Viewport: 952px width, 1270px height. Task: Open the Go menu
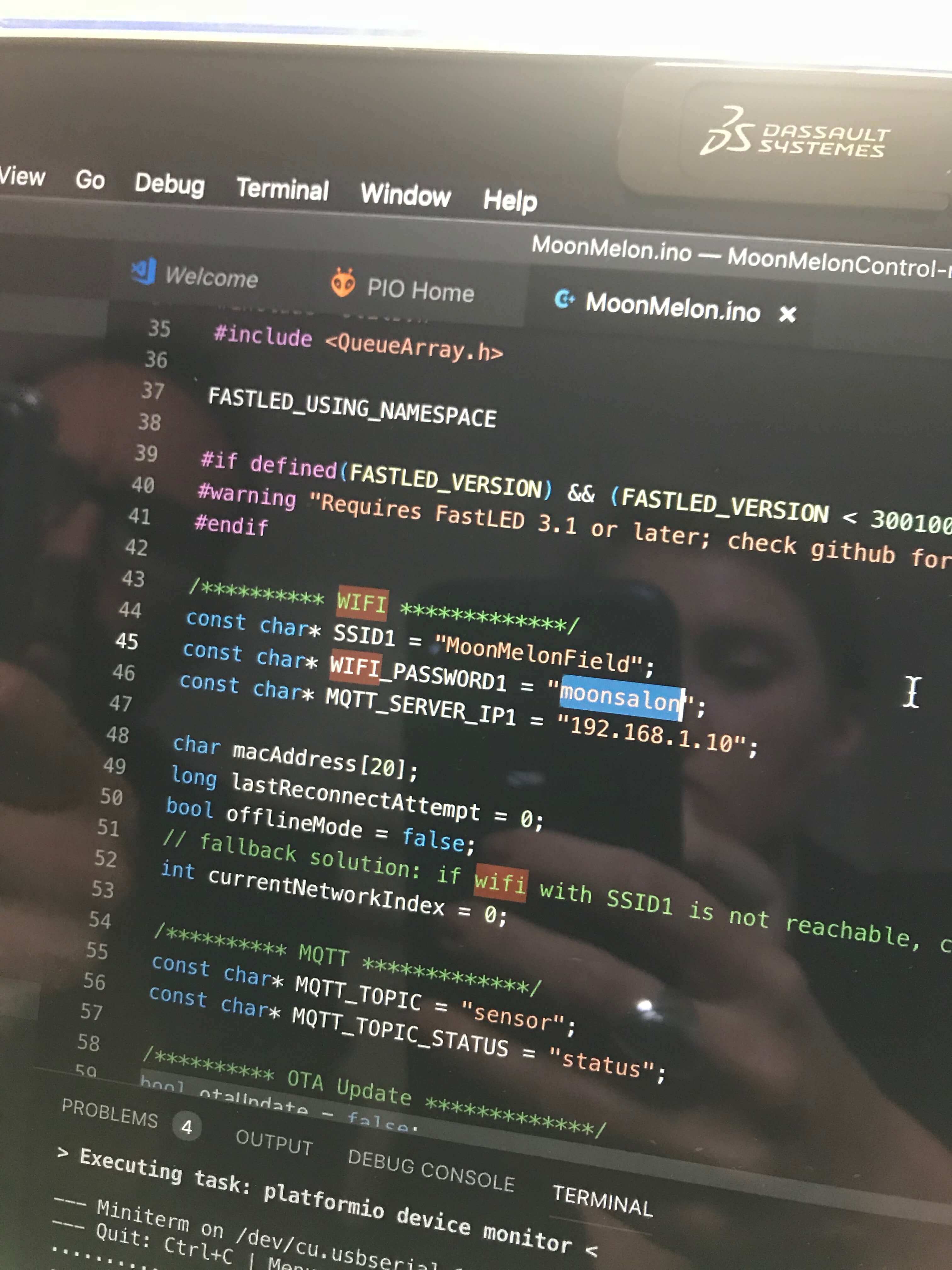90,180
